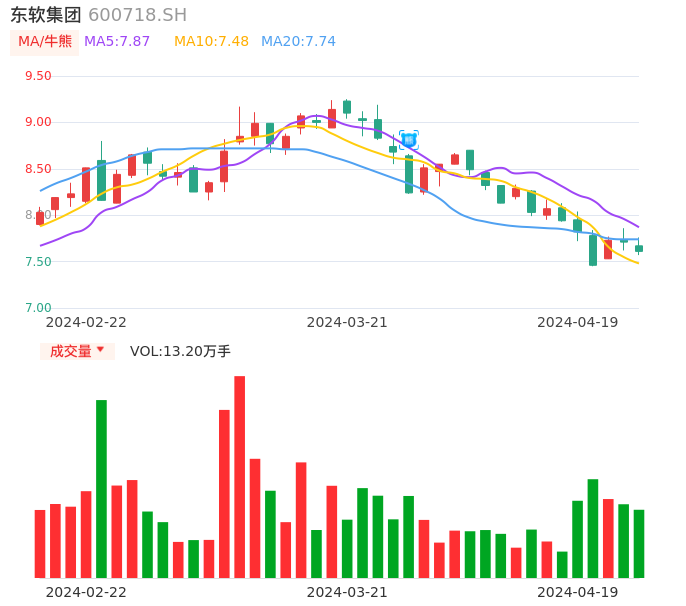Select the first red candlestick on the left
686x606 pixels.
[40, 218]
